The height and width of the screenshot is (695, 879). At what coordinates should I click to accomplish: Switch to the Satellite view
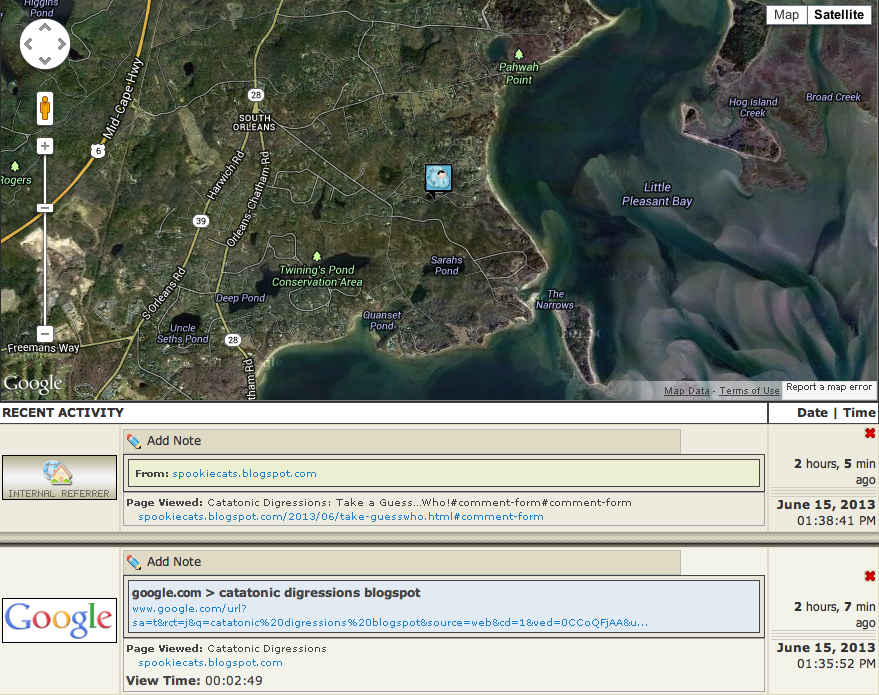[839, 15]
